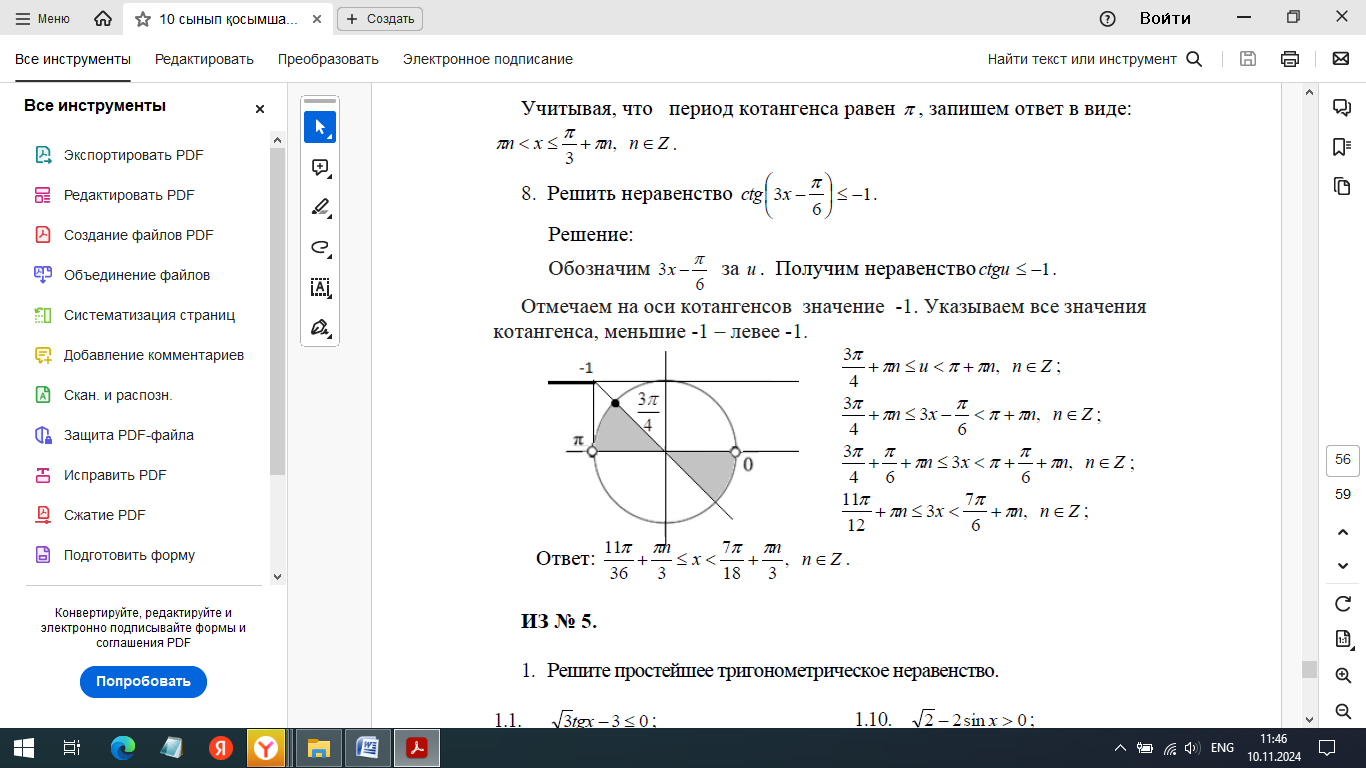Close the Все инструменты side panel
This screenshot has width=1366, height=768.
coord(260,109)
